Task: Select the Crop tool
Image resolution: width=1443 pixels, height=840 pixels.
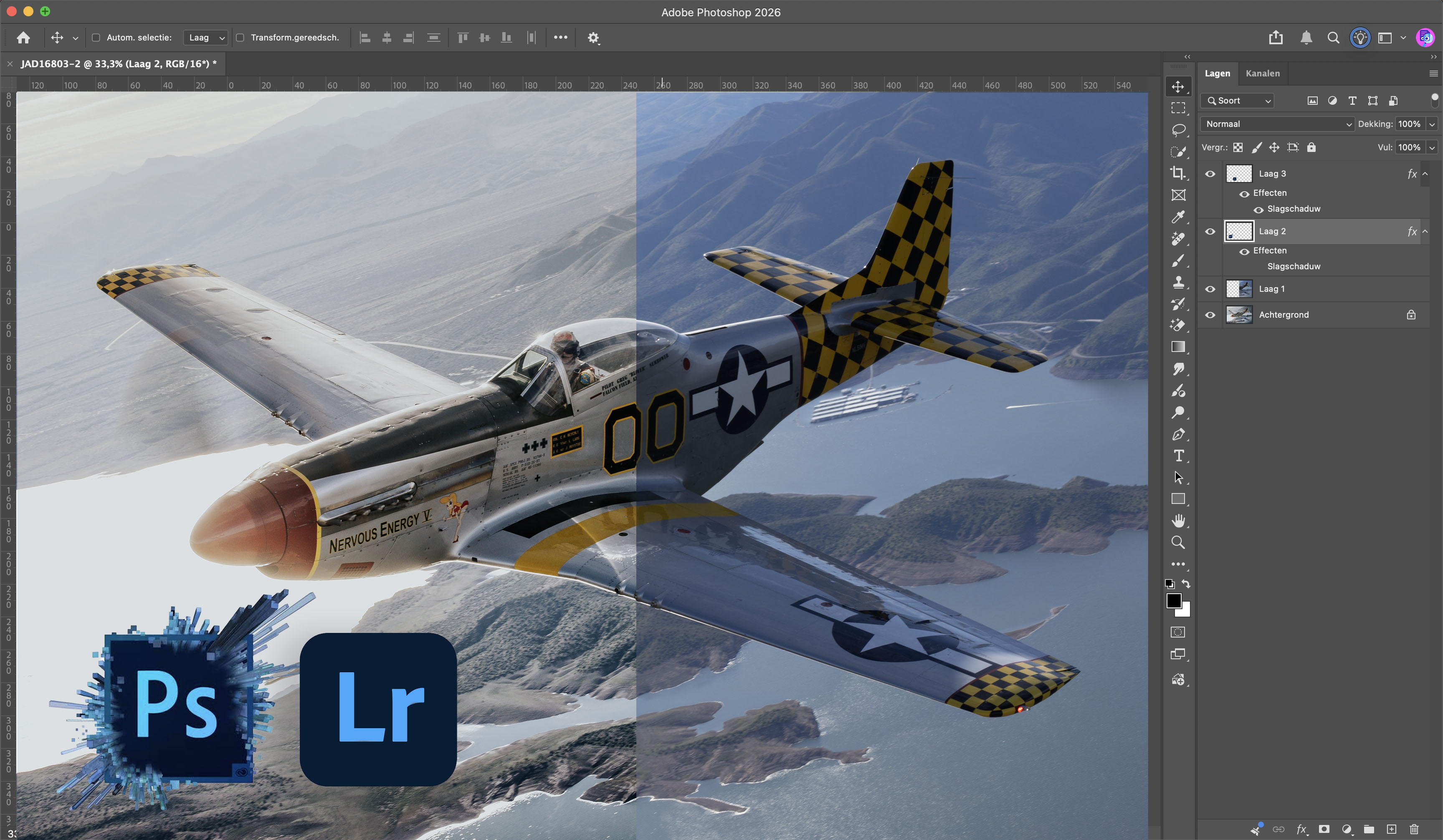Action: [x=1178, y=174]
